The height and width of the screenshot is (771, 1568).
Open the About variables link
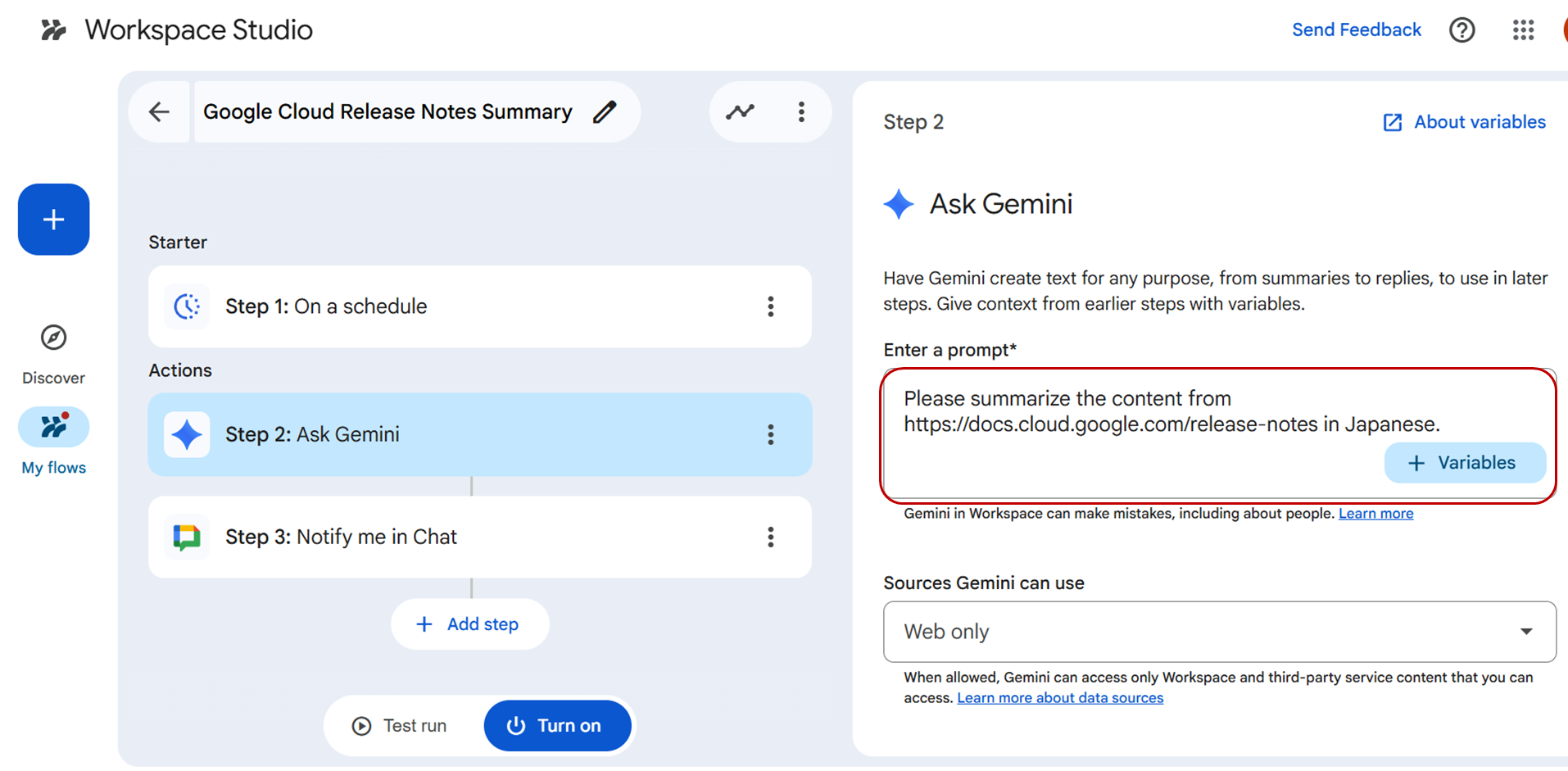1464,122
